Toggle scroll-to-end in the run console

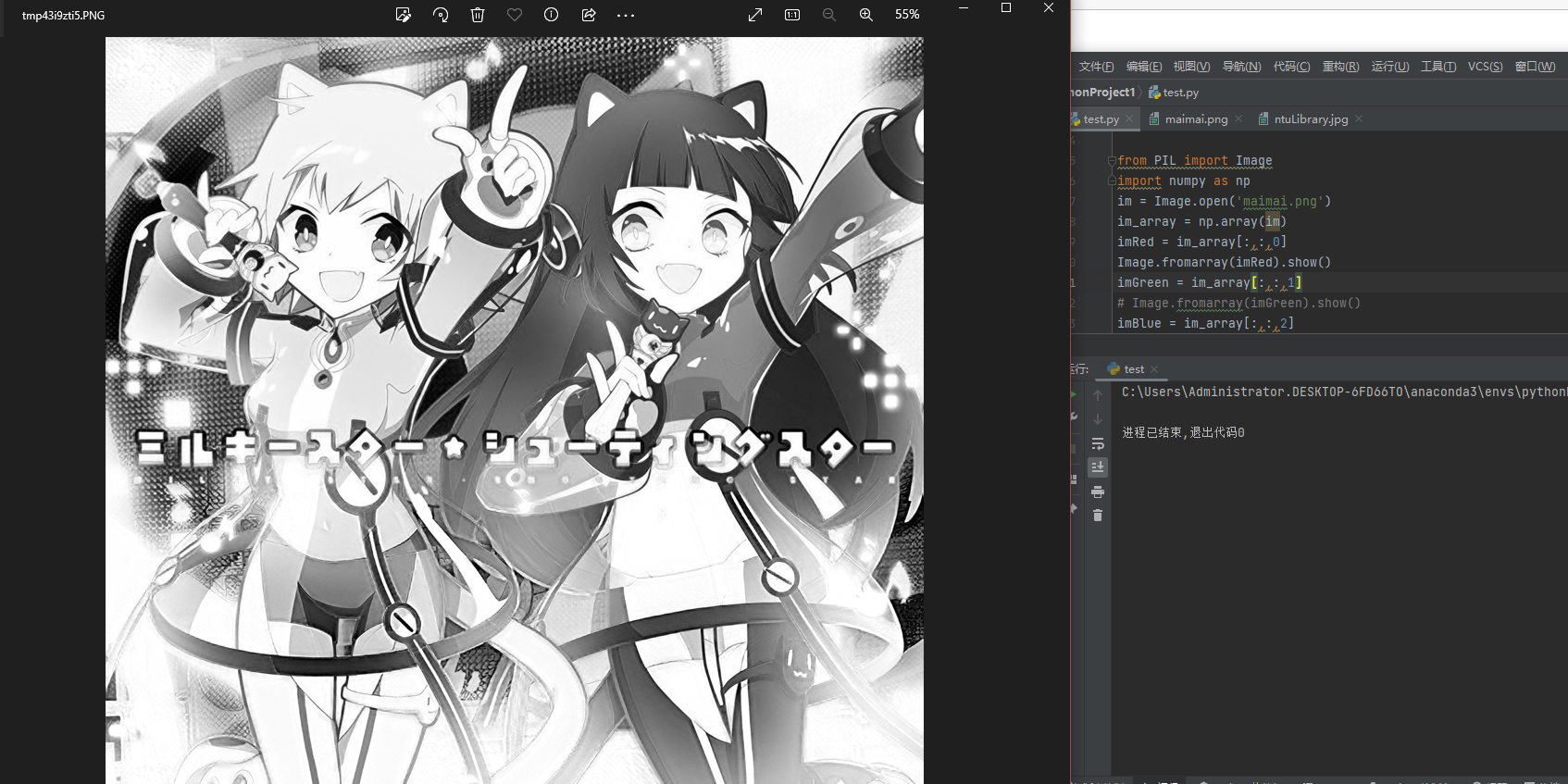pos(1098,467)
